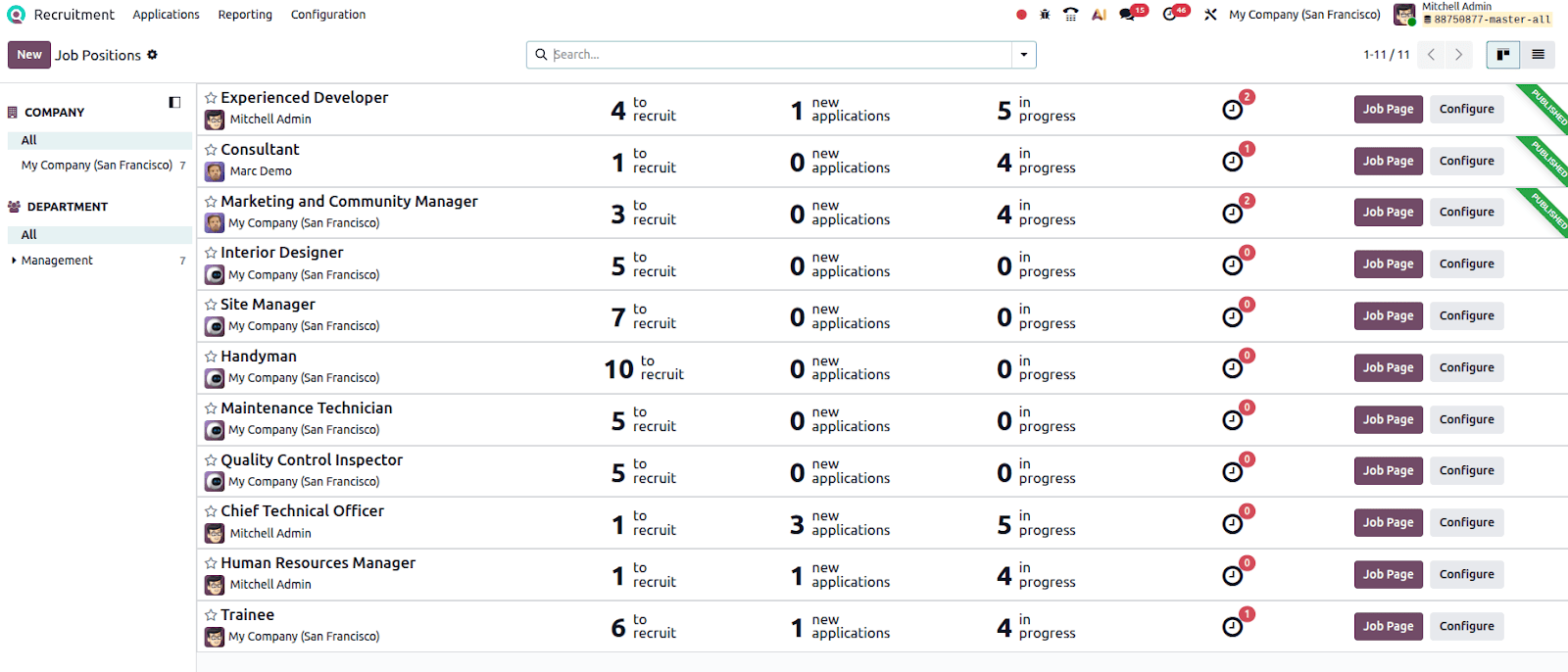The width and height of the screenshot is (1568, 672).
Task: Open the debug bug icon menu
Action: pos(1045,15)
